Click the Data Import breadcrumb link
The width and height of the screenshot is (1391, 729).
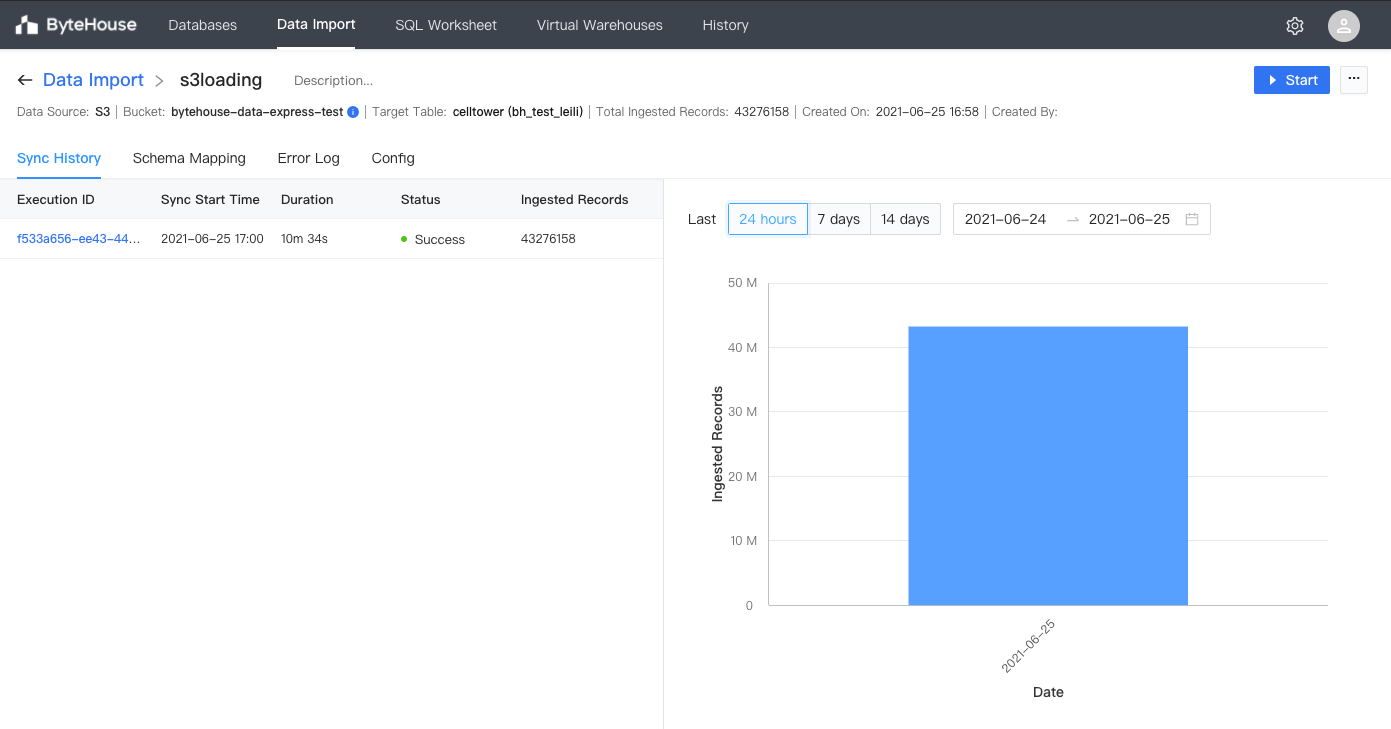tap(93, 80)
